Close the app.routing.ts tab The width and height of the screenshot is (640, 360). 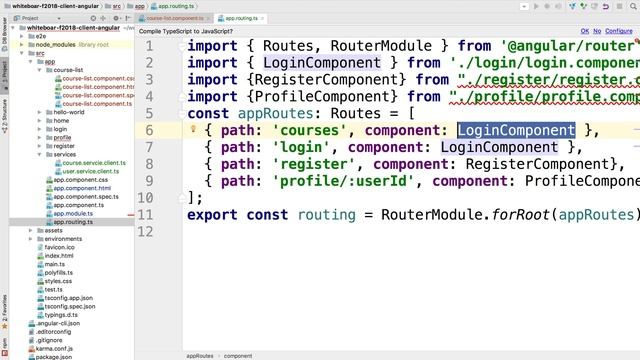coord(262,18)
